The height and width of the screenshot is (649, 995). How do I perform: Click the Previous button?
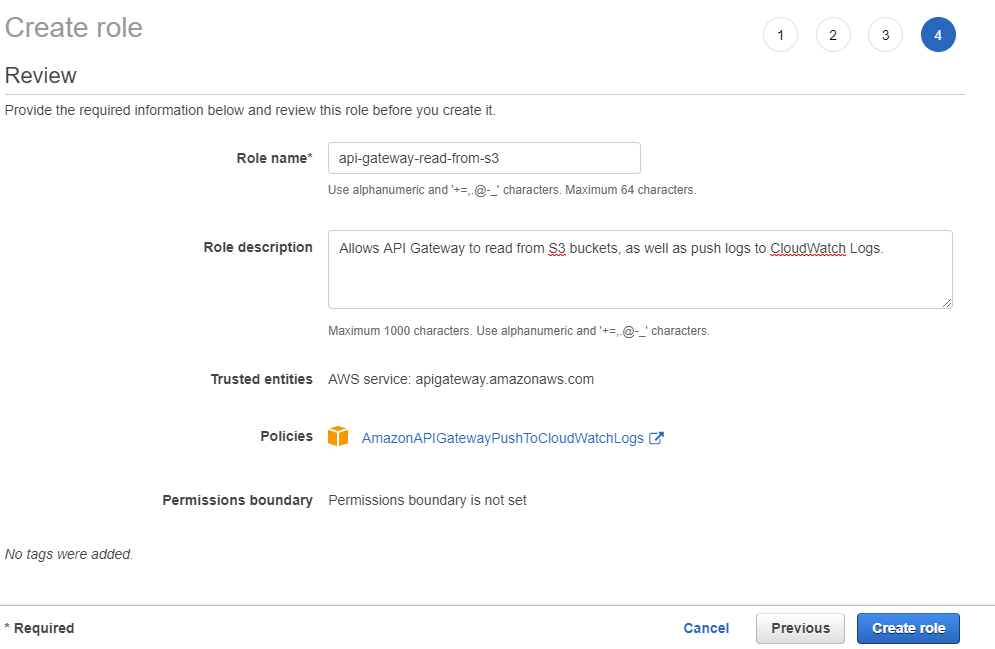pyautogui.click(x=799, y=628)
